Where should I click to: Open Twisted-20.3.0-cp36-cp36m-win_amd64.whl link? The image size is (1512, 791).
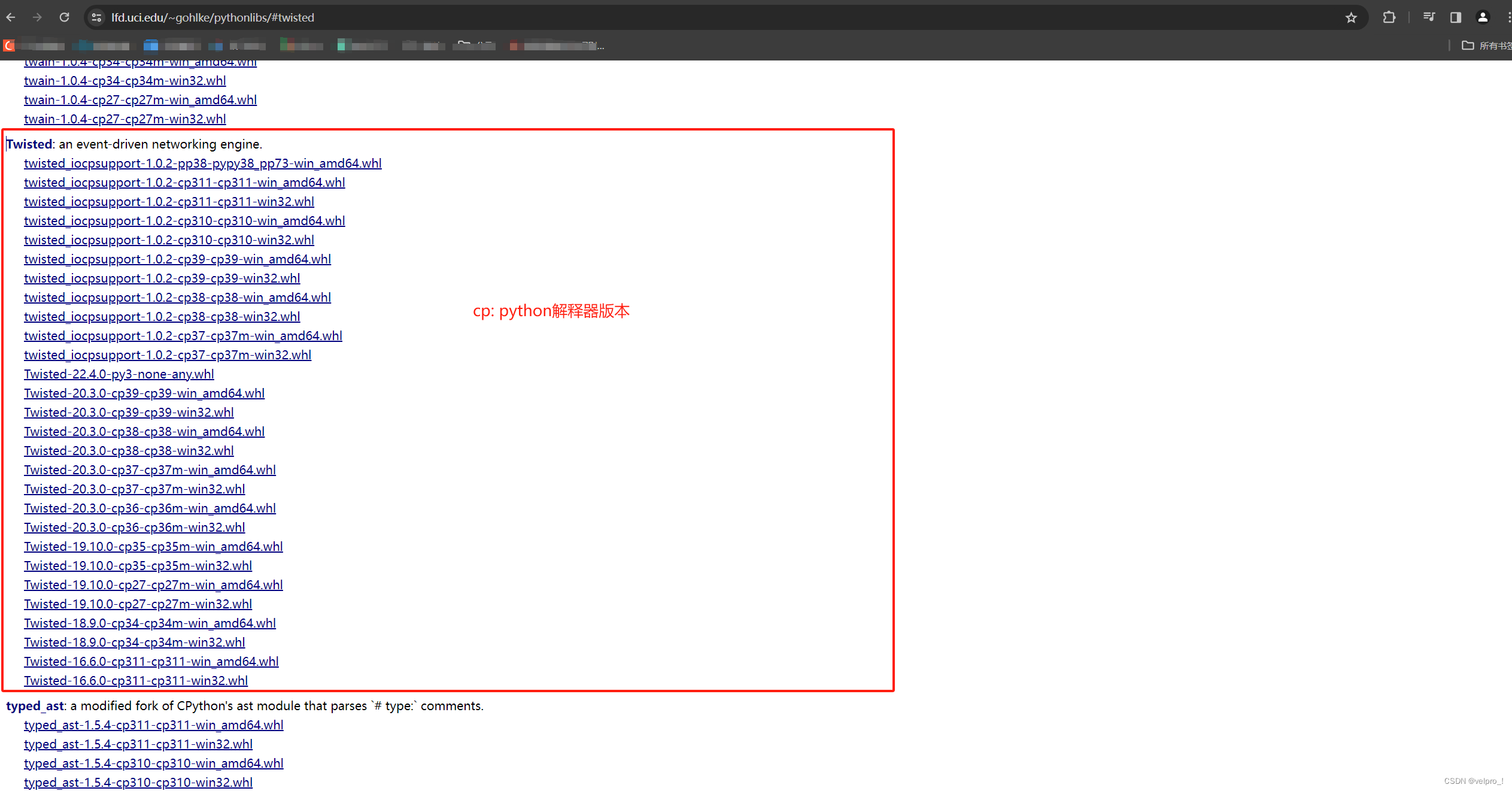click(x=150, y=508)
